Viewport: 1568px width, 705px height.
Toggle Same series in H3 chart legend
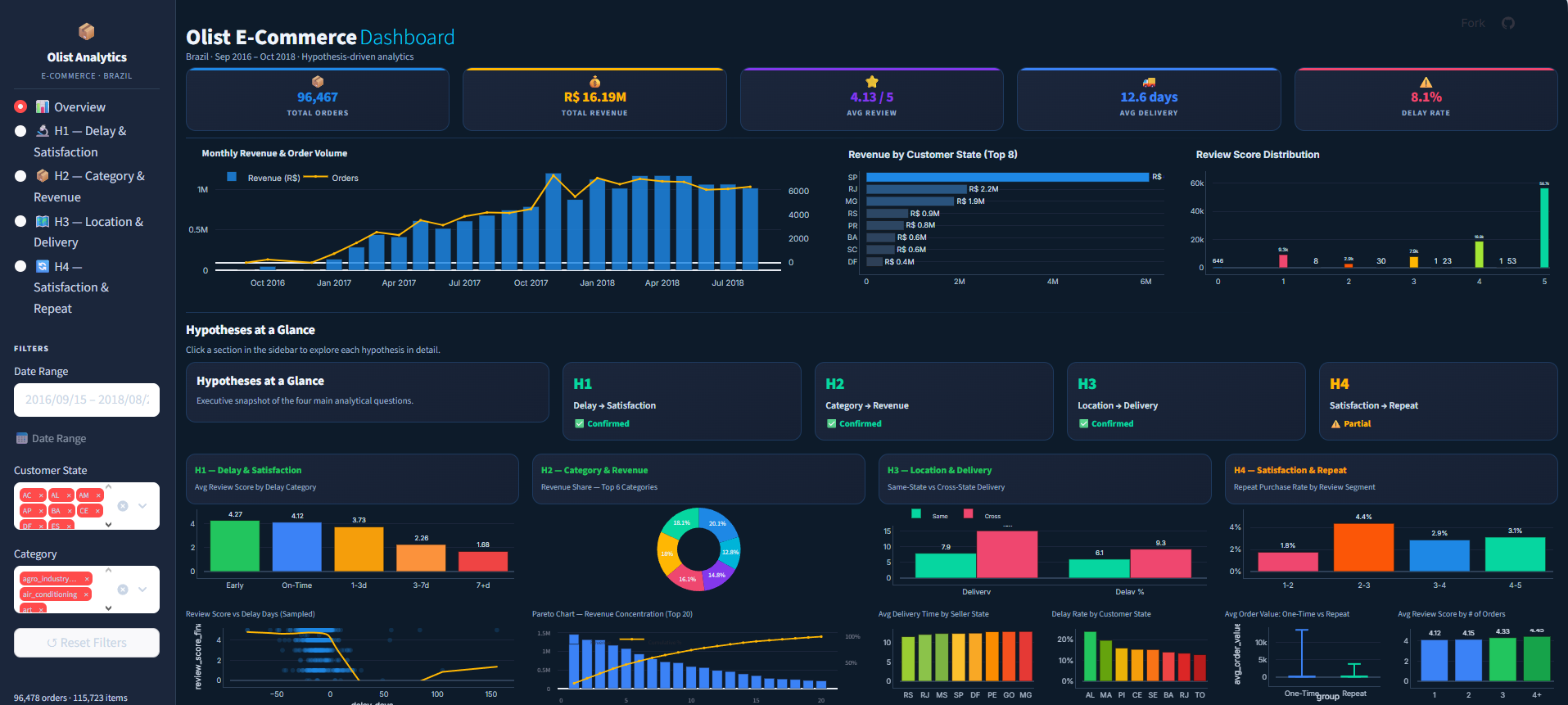click(930, 515)
